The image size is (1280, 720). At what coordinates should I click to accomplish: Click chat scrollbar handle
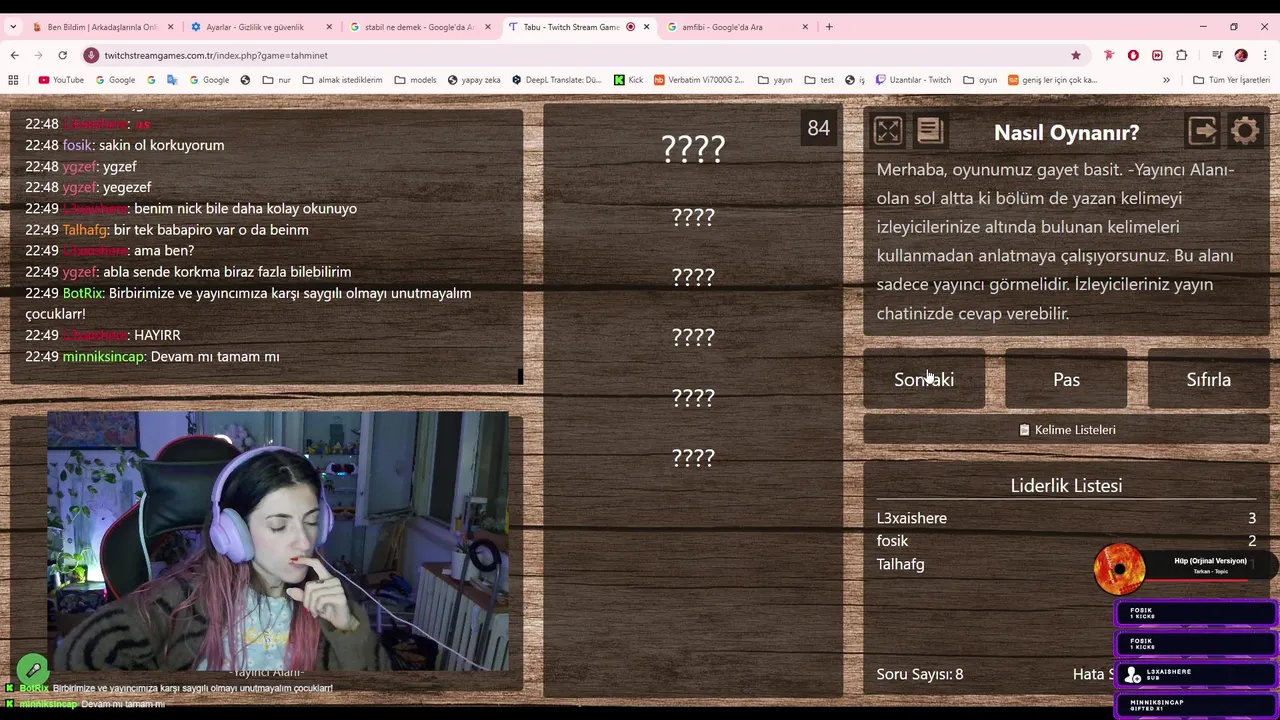[x=520, y=376]
